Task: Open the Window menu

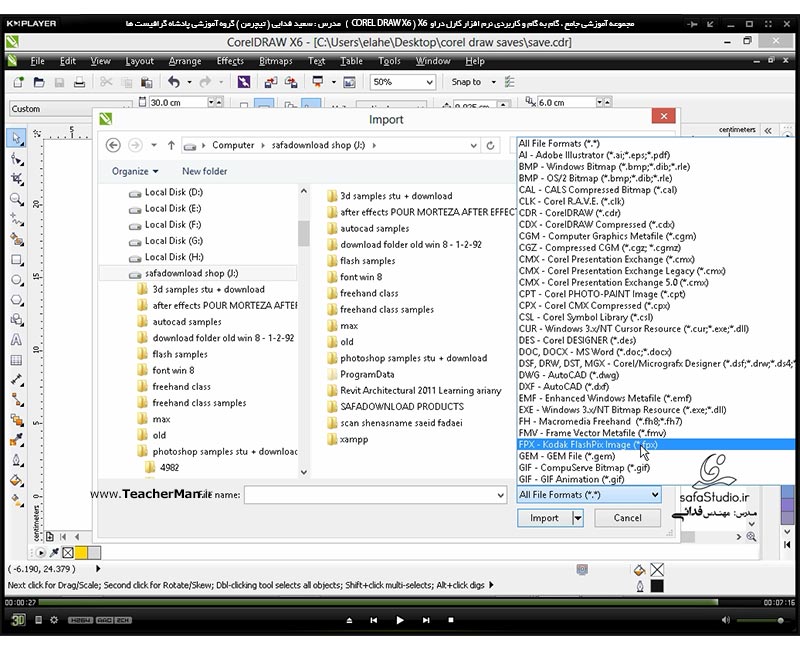Action: point(433,61)
